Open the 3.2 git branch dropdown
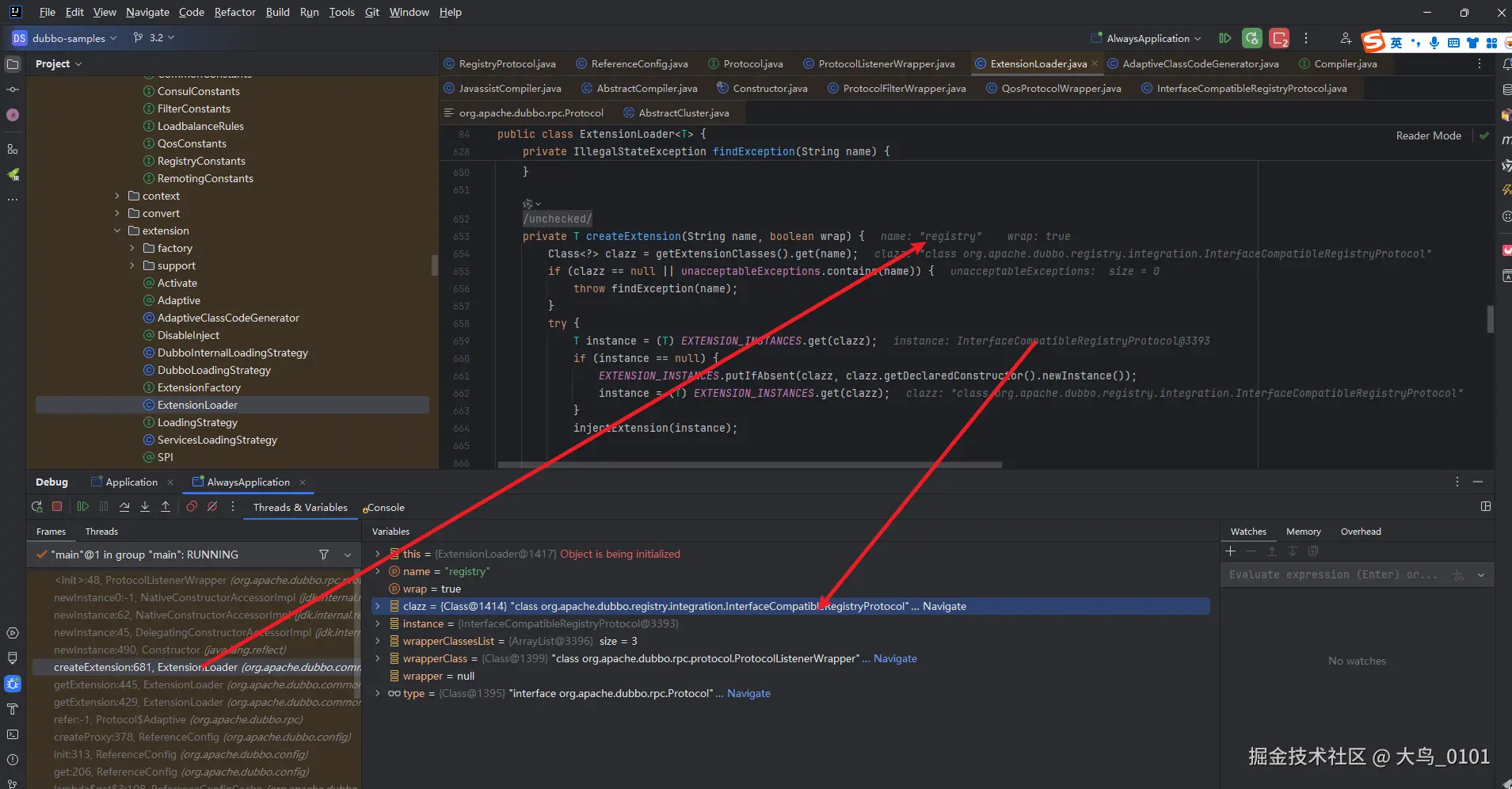 click(154, 38)
